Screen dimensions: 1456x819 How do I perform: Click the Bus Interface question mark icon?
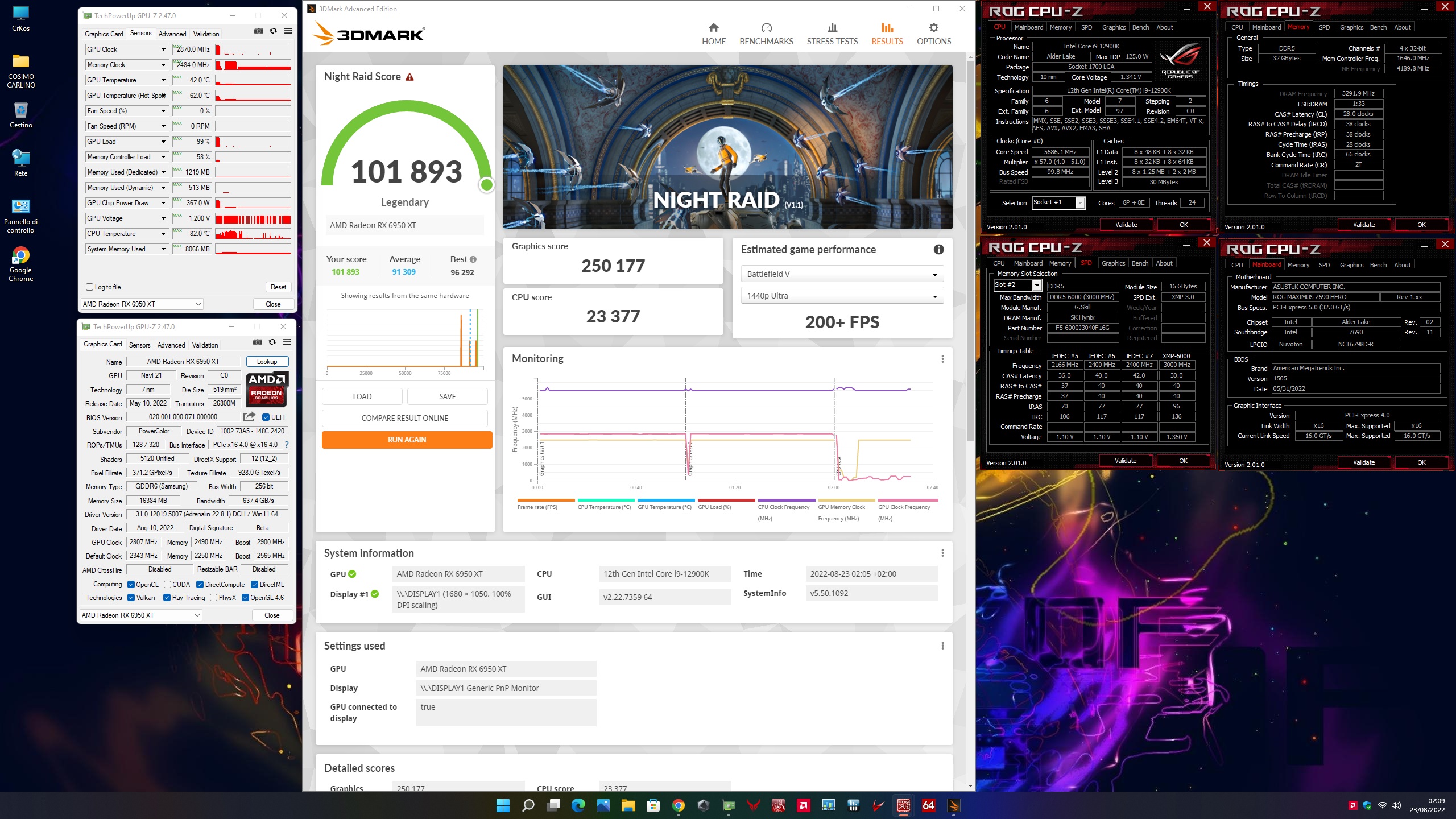[x=287, y=445]
